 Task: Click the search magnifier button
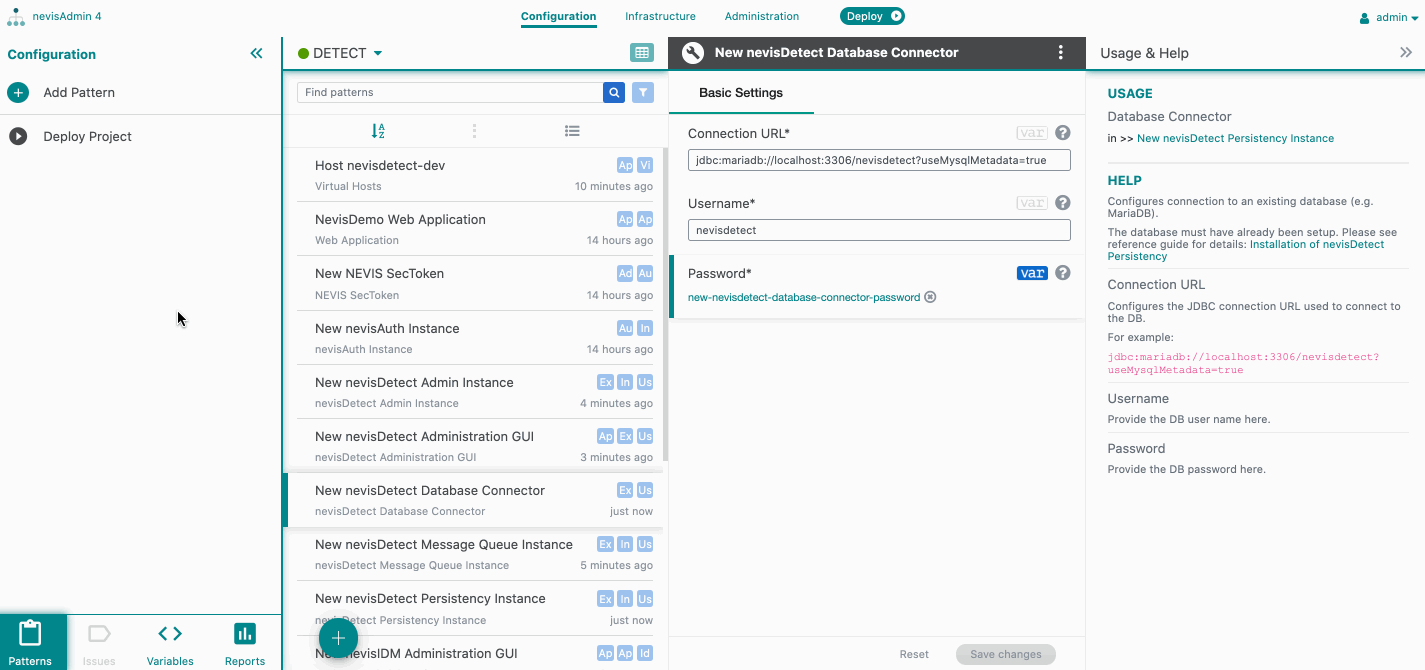click(x=614, y=92)
